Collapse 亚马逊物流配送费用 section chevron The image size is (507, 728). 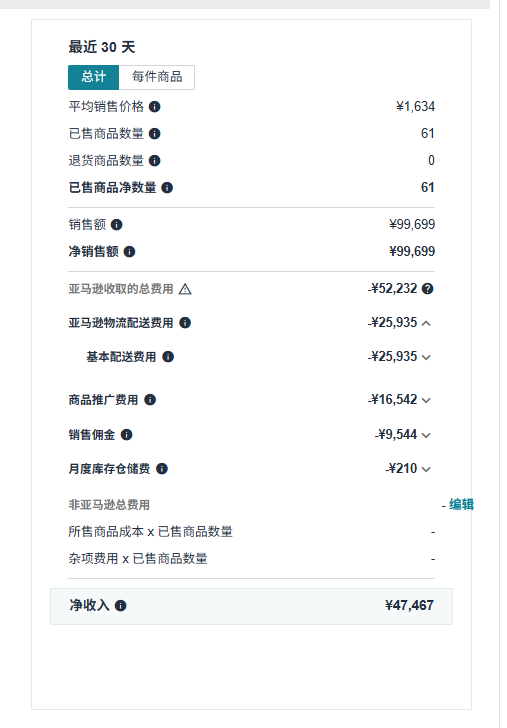426,323
